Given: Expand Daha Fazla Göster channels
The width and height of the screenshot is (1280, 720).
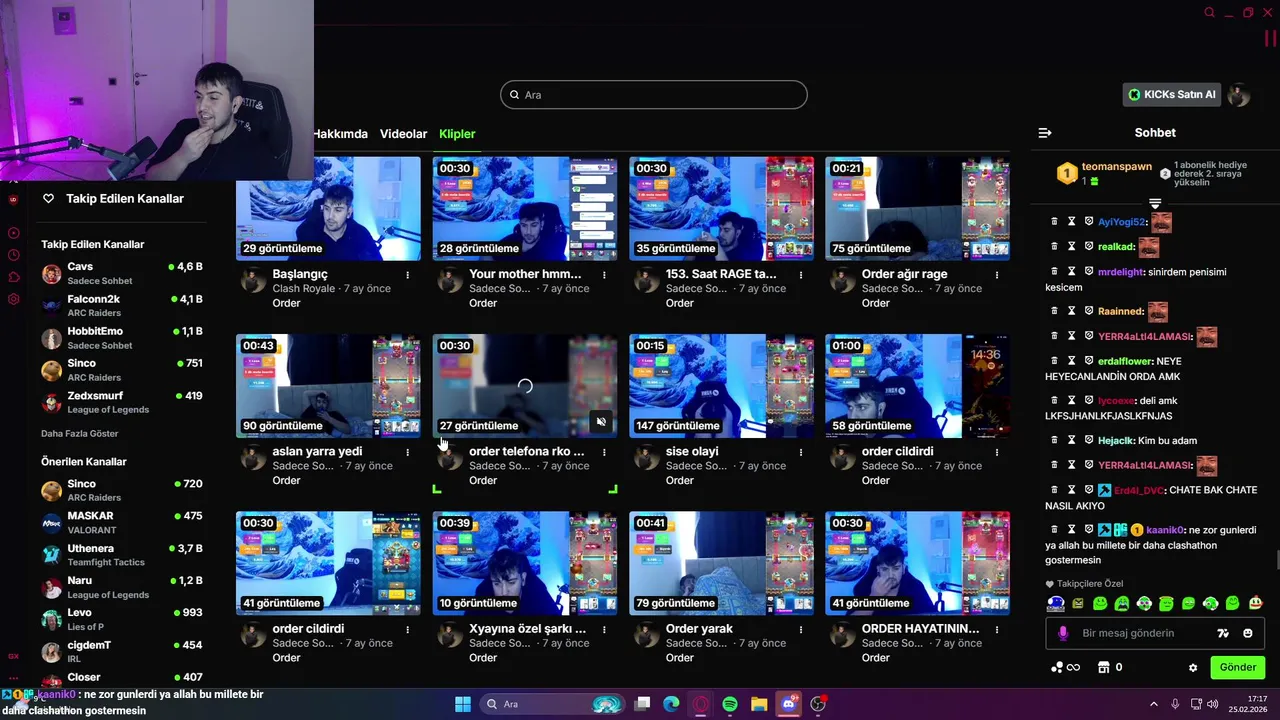Looking at the screenshot, I should [80, 434].
